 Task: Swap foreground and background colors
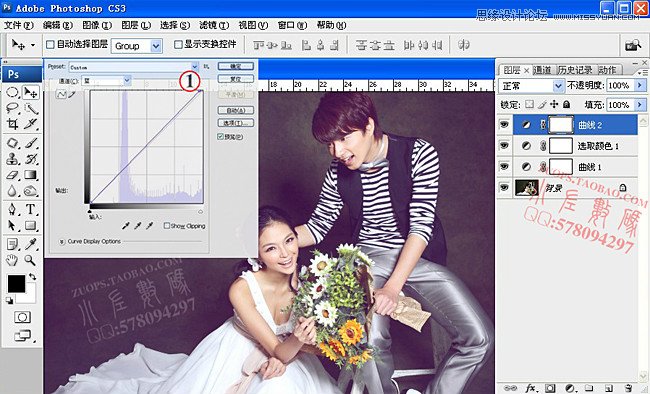click(32, 277)
